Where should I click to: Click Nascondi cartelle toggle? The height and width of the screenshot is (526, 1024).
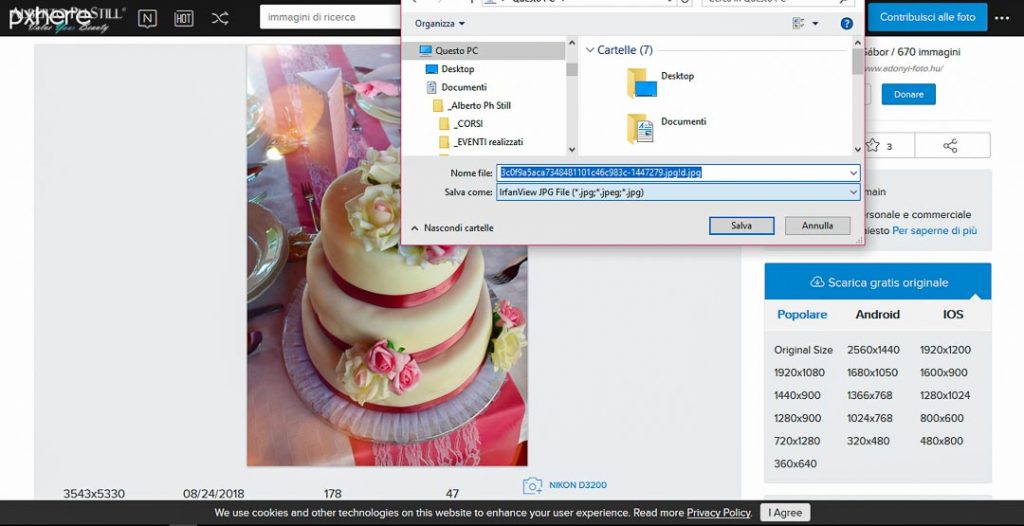pos(452,228)
